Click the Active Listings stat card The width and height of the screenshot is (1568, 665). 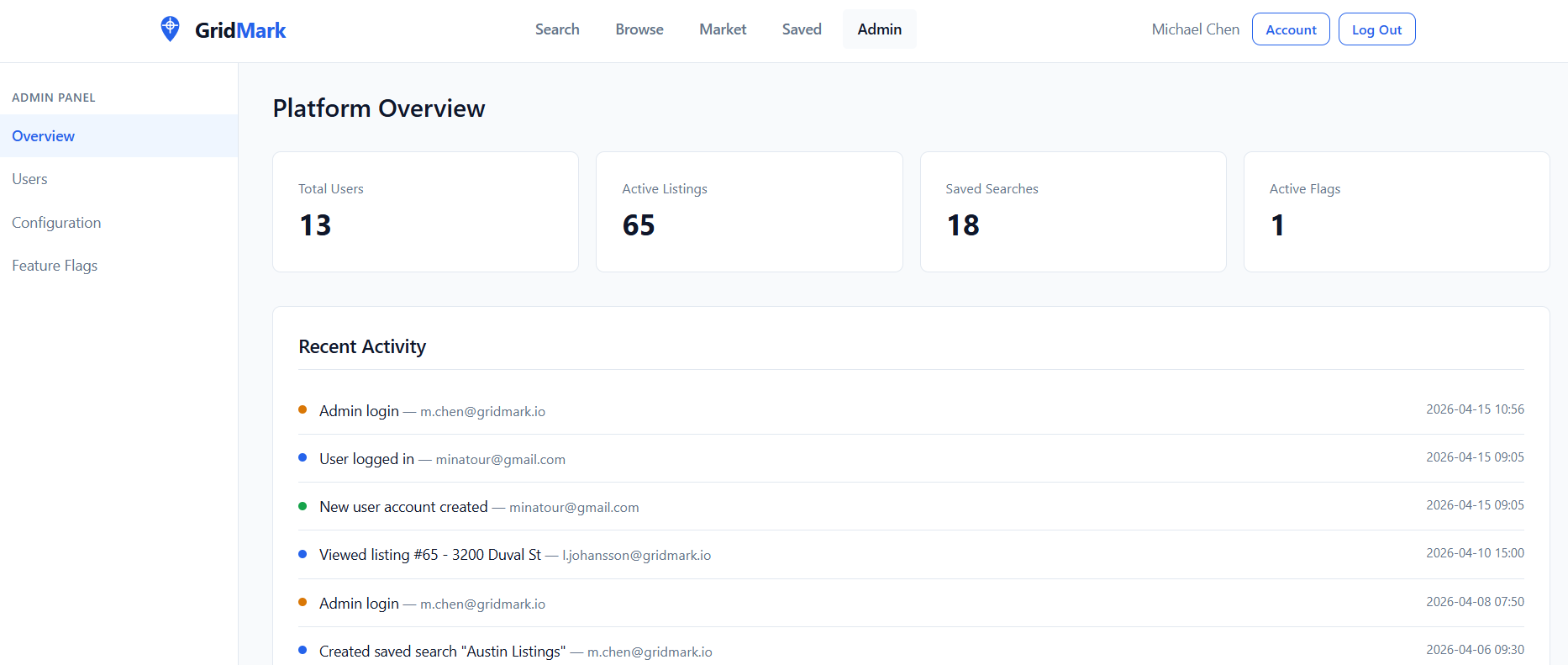pyautogui.click(x=749, y=212)
